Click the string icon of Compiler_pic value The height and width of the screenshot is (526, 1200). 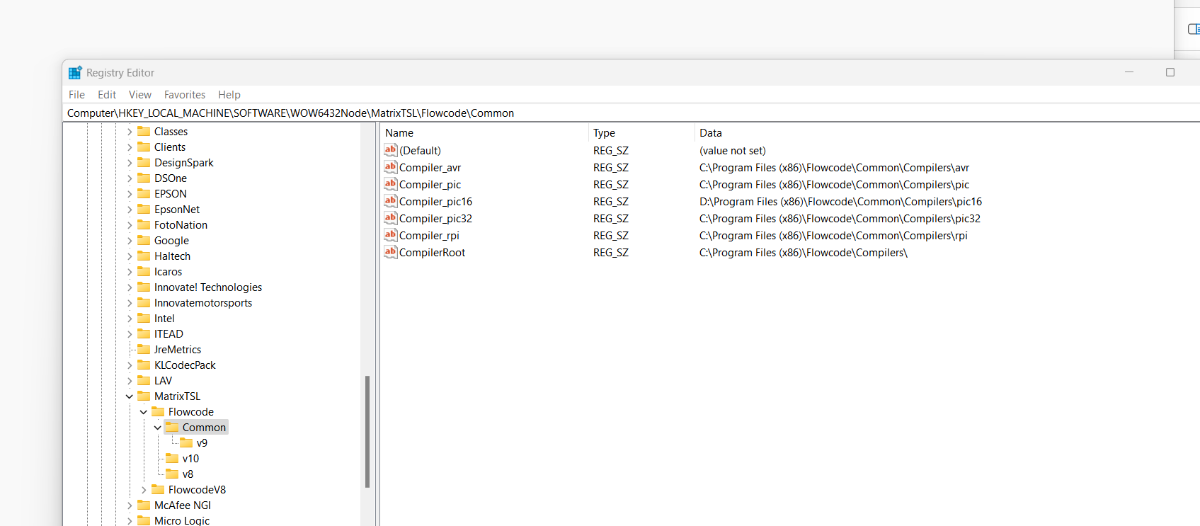click(391, 184)
